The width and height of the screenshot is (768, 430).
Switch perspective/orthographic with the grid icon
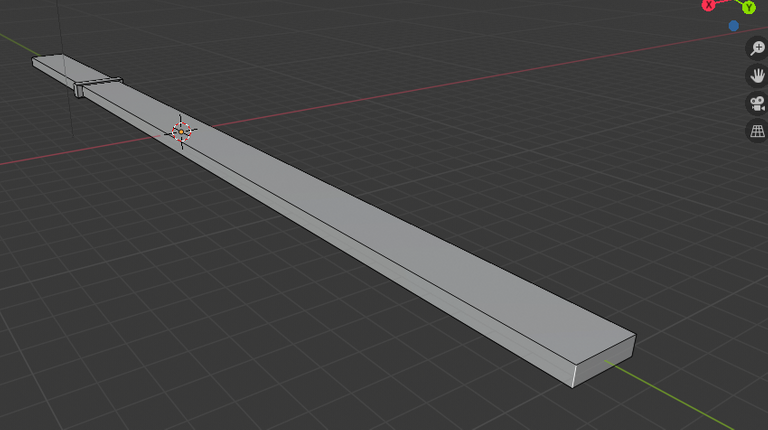coord(757,131)
